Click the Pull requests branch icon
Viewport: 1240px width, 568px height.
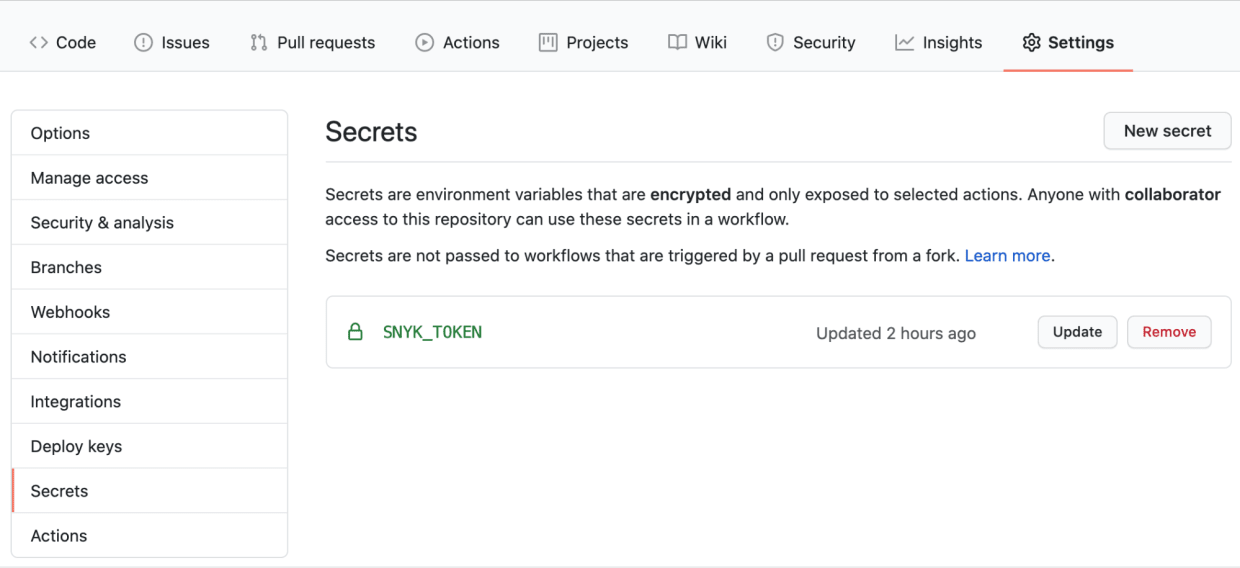(x=258, y=42)
